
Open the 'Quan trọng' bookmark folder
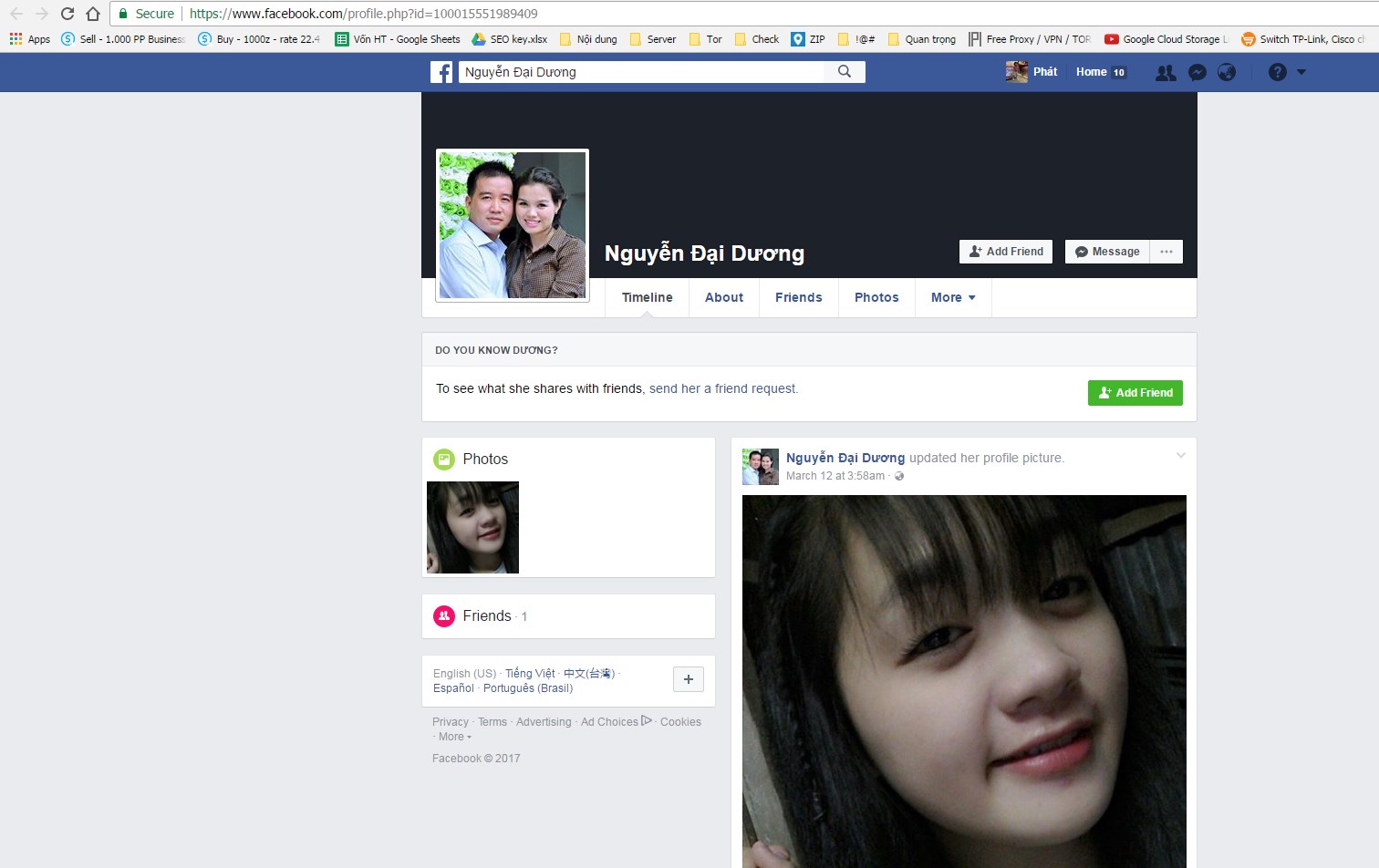tap(922, 39)
